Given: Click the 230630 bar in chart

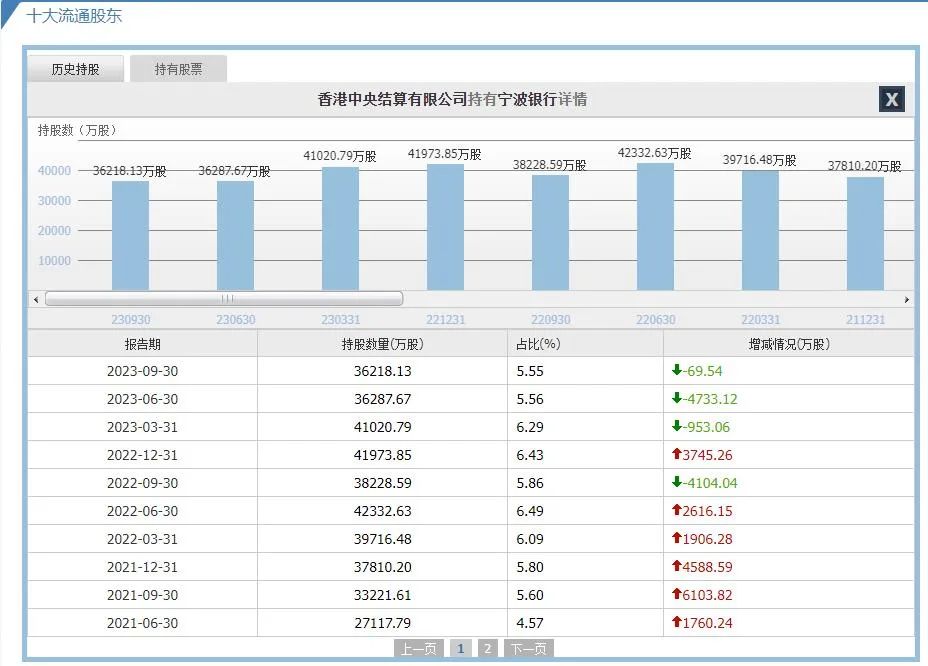Looking at the screenshot, I should click(235, 236).
